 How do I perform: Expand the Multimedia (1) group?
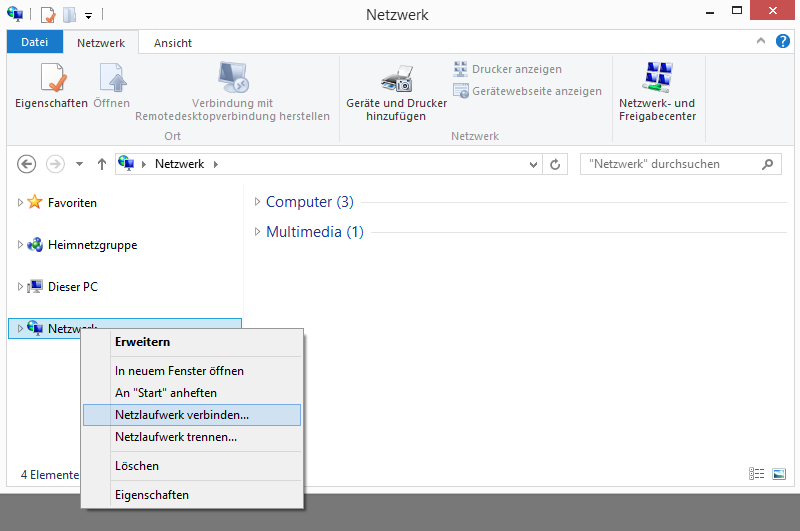257,232
